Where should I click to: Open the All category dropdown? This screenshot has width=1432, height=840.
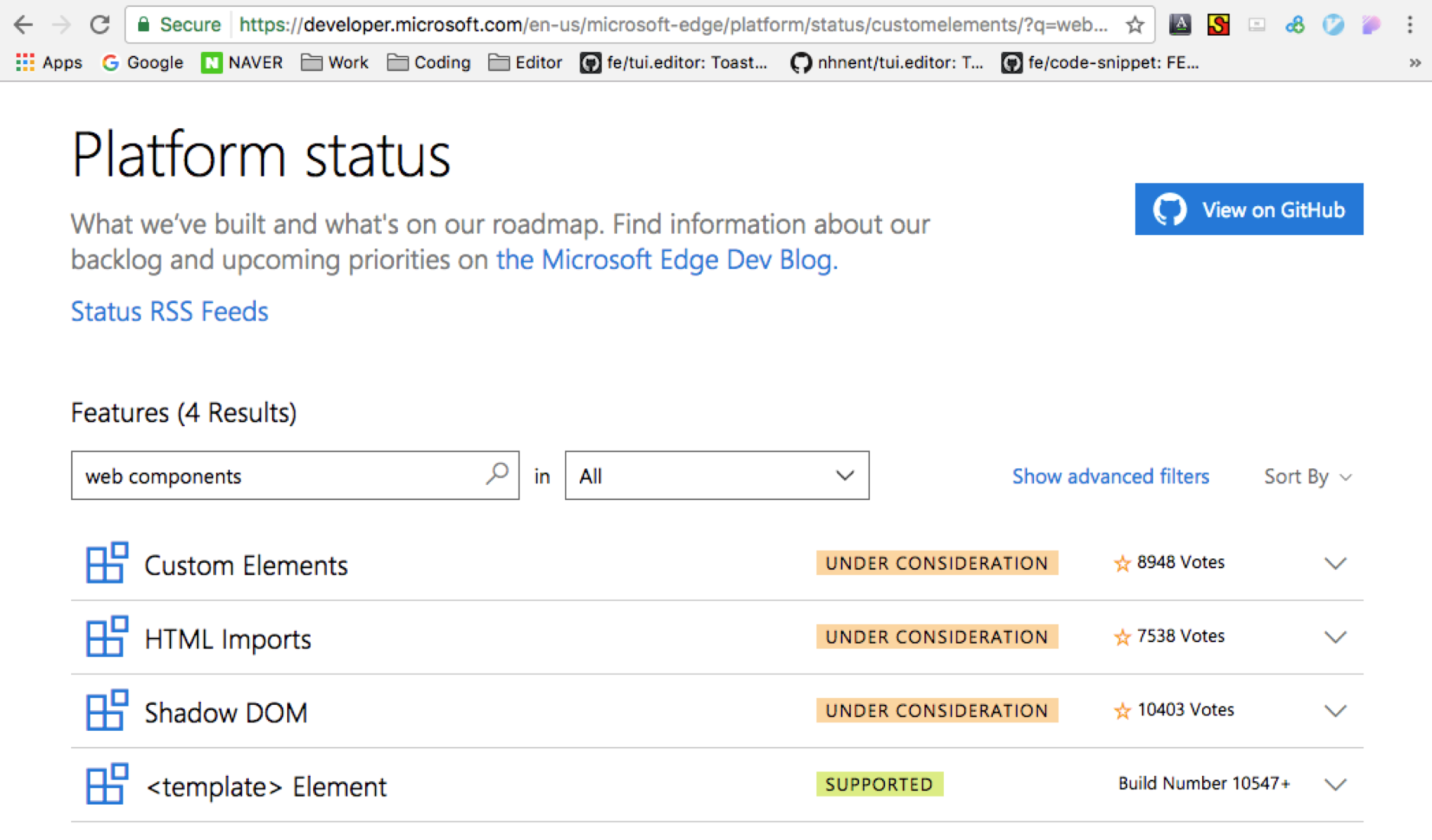pyautogui.click(x=716, y=476)
